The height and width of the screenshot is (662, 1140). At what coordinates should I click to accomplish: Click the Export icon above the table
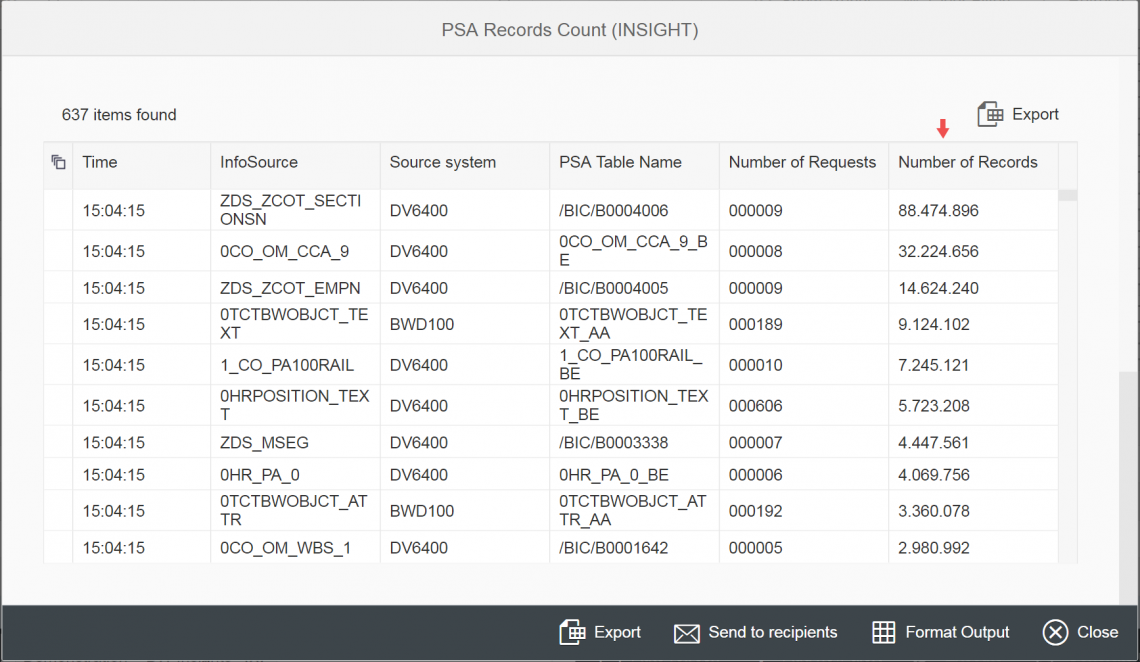tap(990, 114)
